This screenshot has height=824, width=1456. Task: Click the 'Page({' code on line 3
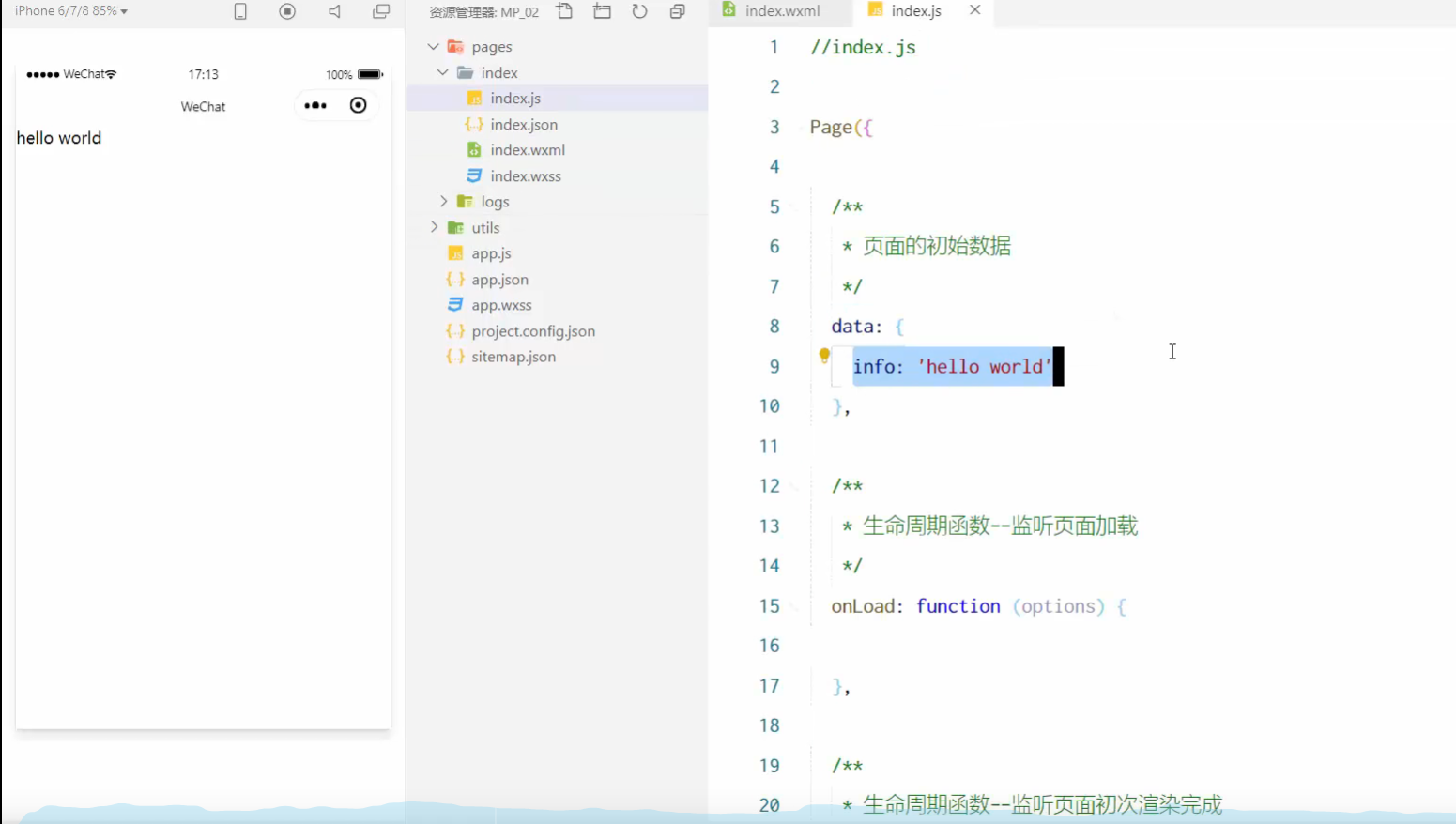click(842, 127)
